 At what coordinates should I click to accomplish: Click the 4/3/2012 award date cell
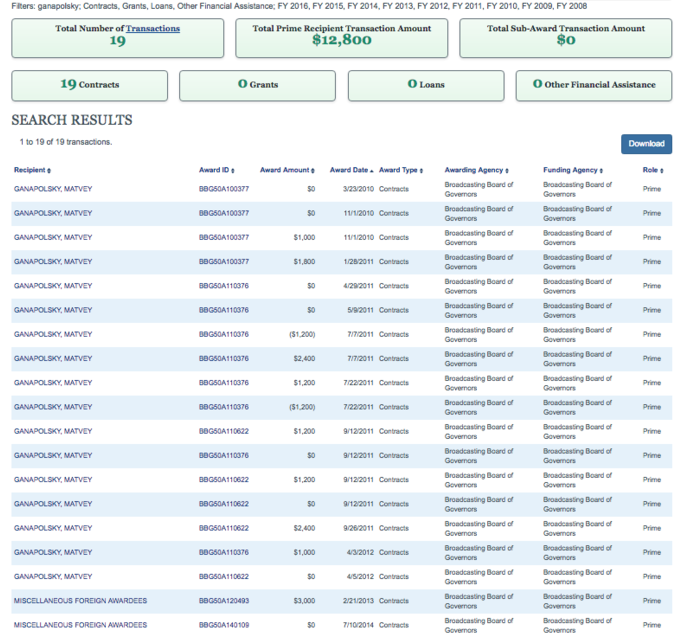[360, 553]
